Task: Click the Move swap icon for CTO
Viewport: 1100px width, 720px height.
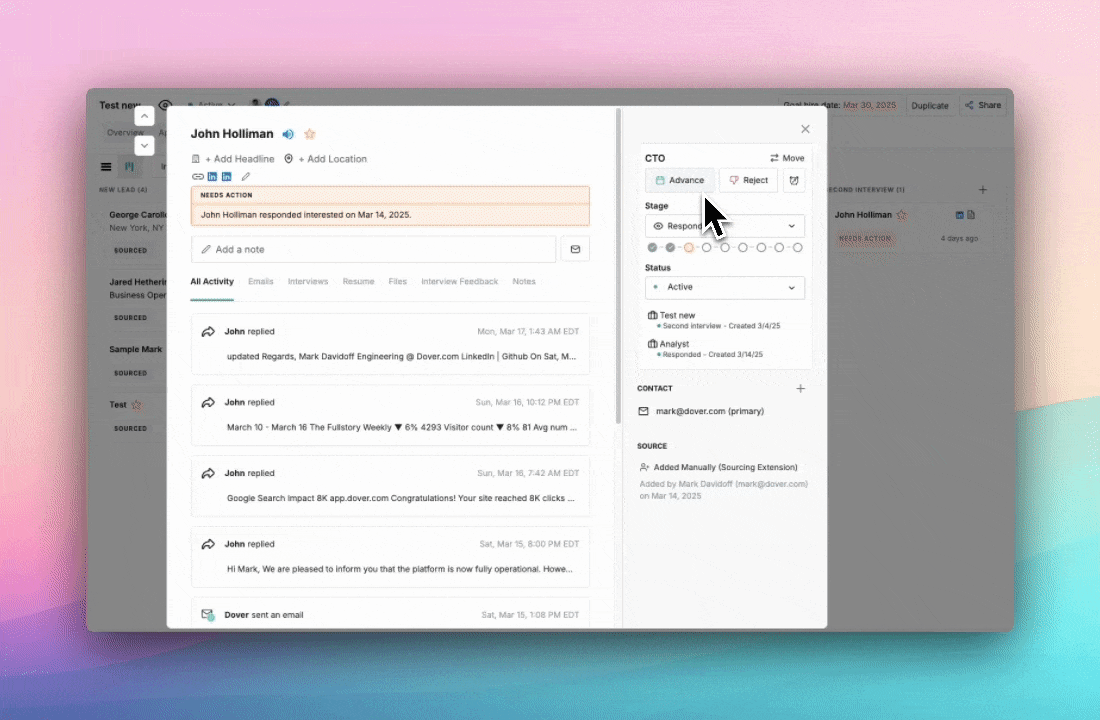Action: (775, 158)
